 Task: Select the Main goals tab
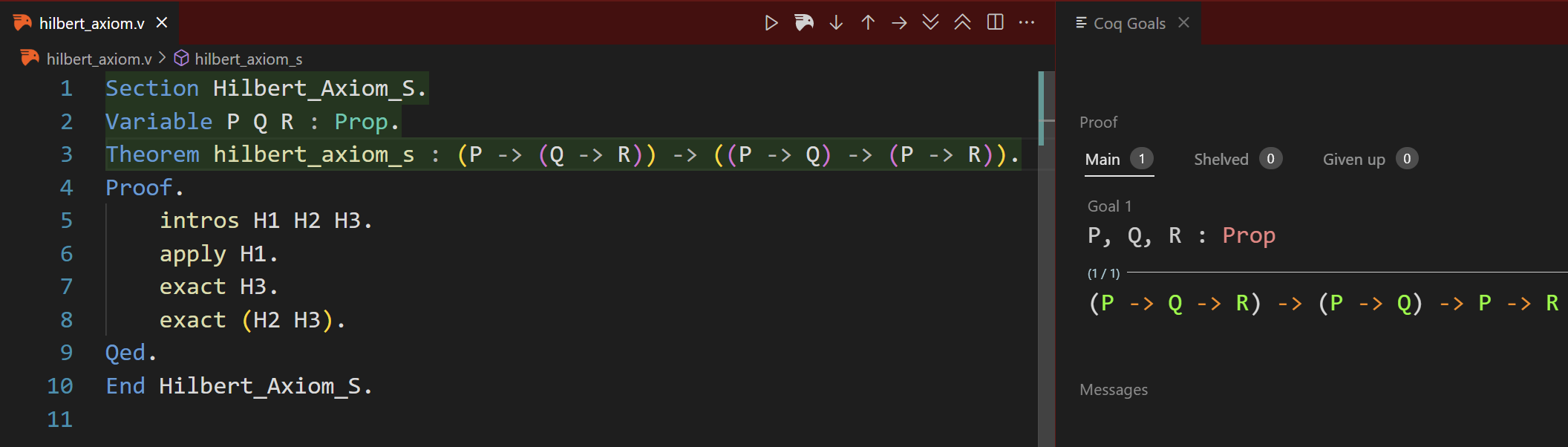point(1102,160)
